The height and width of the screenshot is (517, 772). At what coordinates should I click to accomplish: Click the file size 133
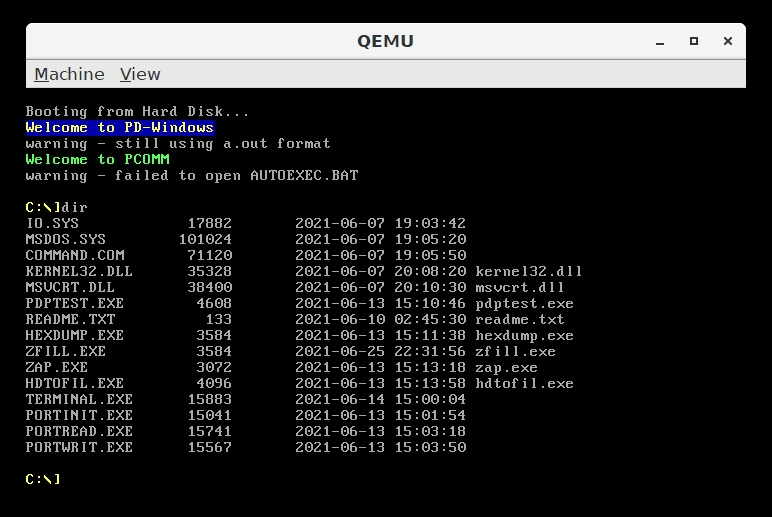tap(219, 320)
